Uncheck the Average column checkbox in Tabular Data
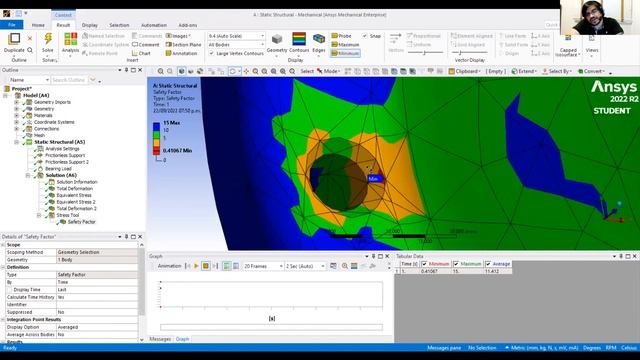Image resolution: width=640 pixels, height=360 pixels. [x=488, y=264]
